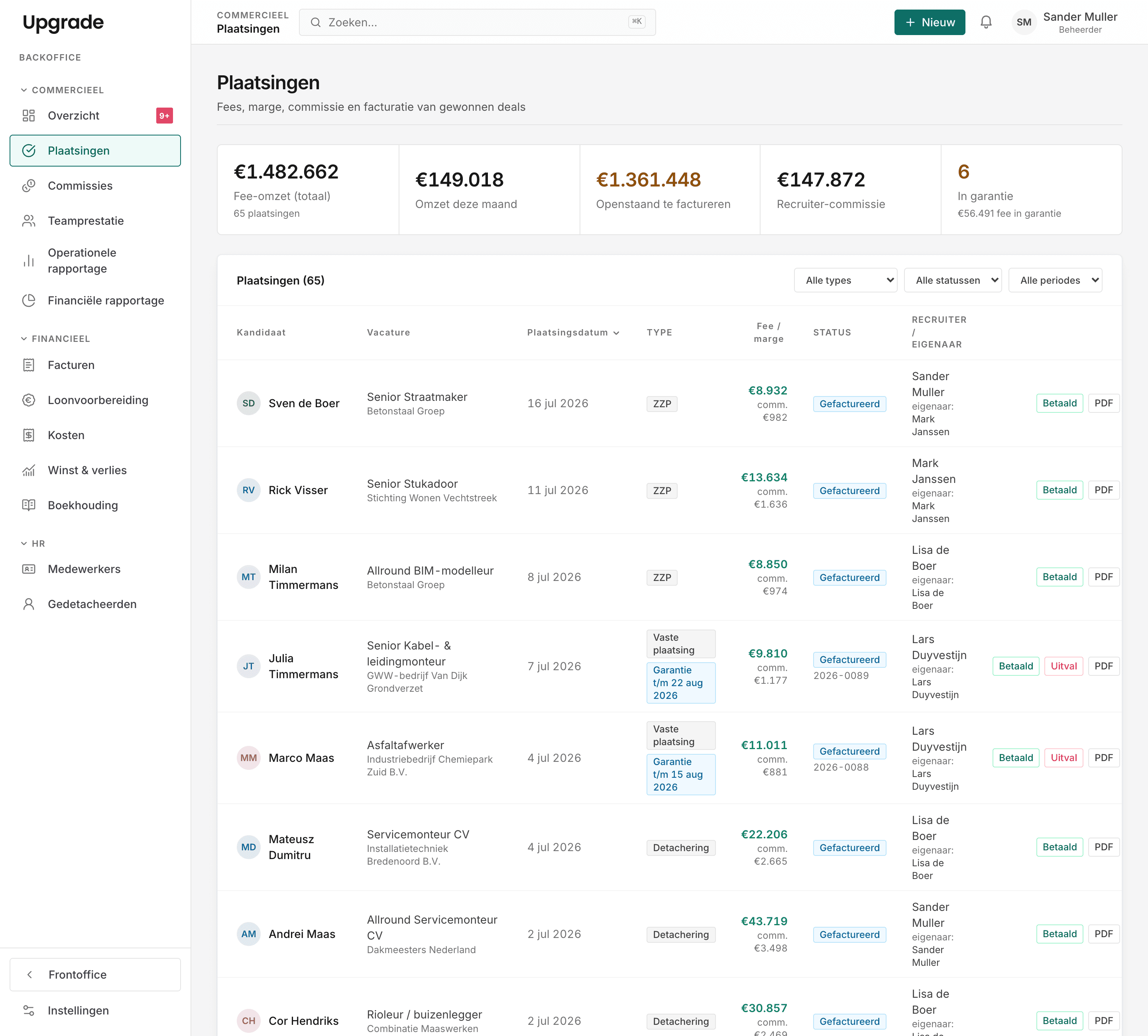Open the Alle types filter dropdown
The height and width of the screenshot is (1036, 1148).
pyautogui.click(x=845, y=280)
